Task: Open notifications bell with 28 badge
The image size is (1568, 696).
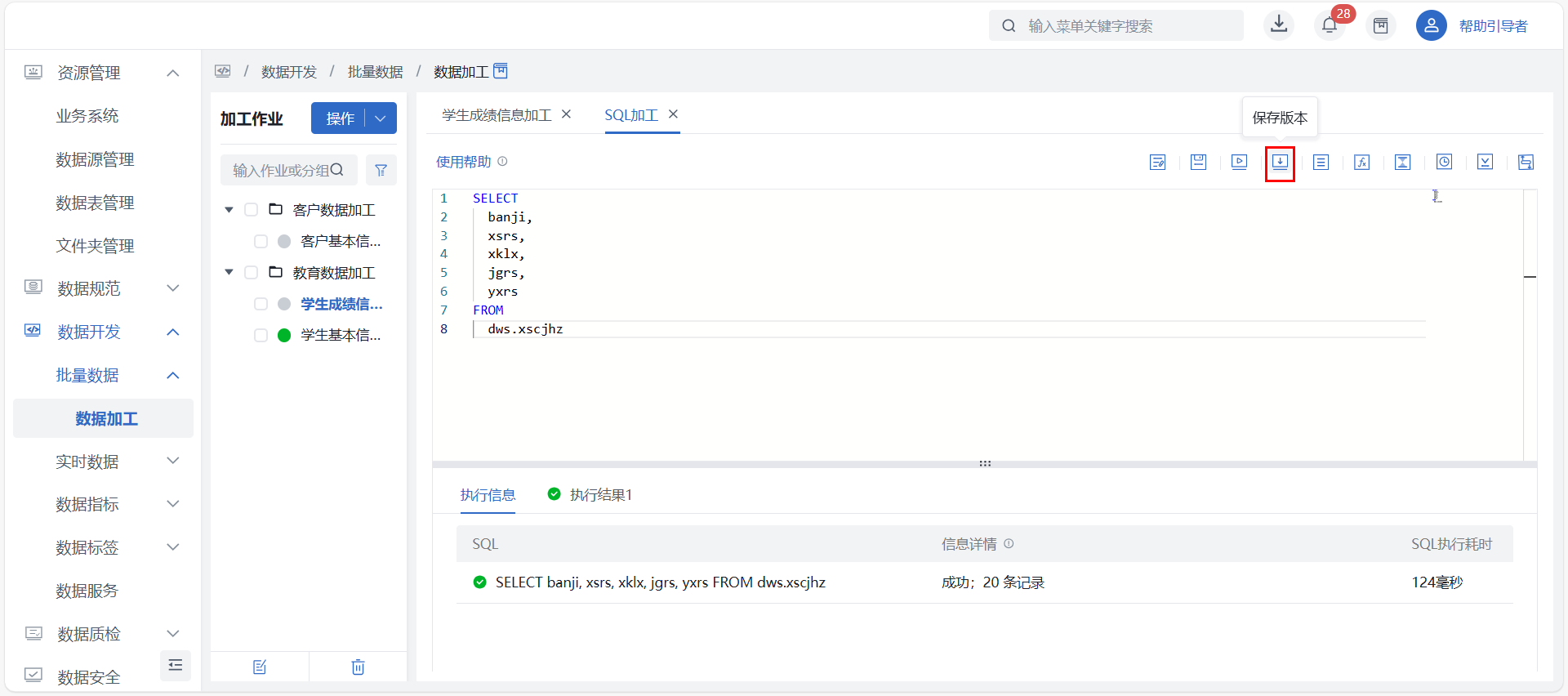Action: pos(1330,25)
